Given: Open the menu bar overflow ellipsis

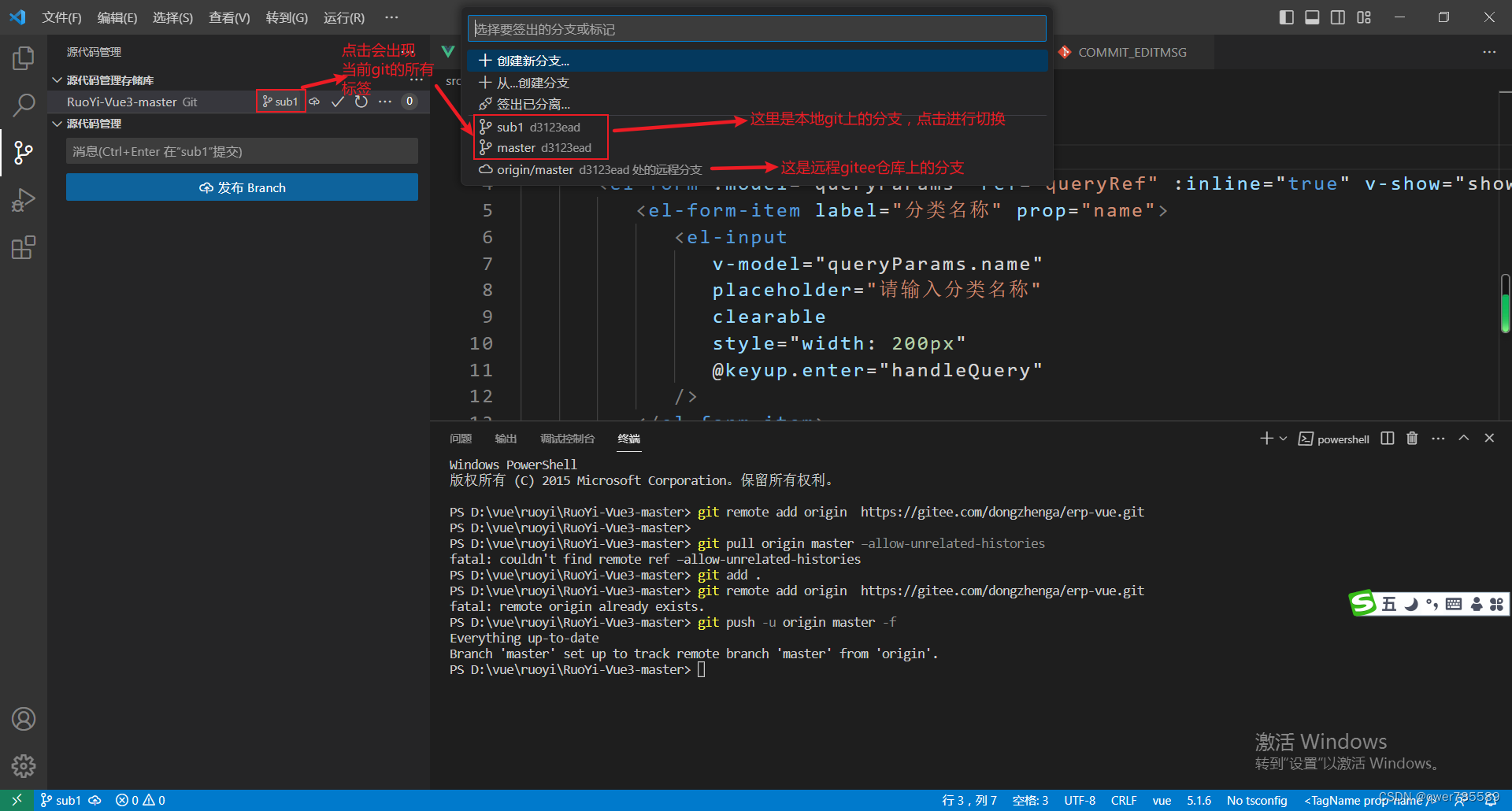Looking at the screenshot, I should 391,17.
